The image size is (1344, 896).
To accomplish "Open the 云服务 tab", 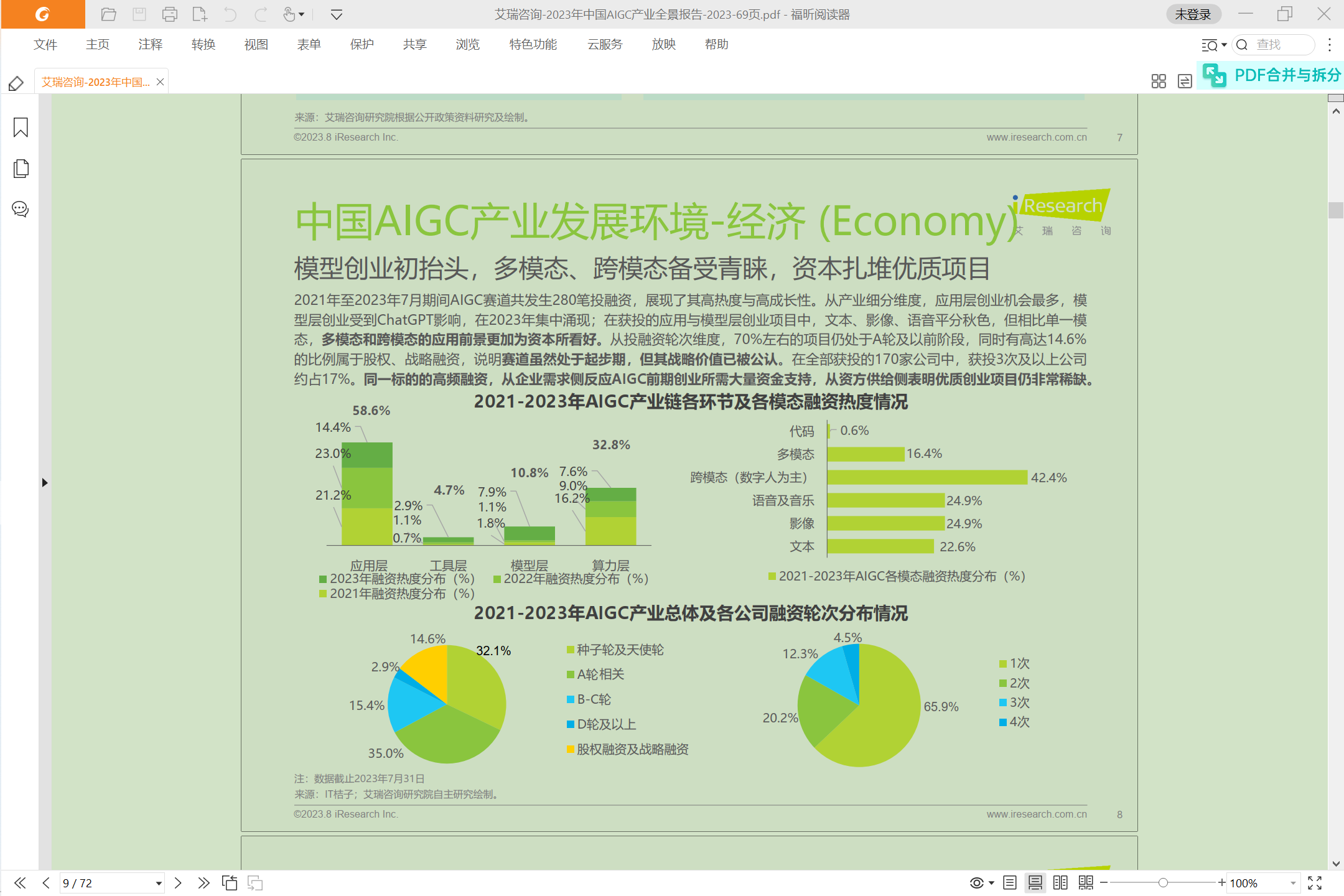I will [605, 44].
